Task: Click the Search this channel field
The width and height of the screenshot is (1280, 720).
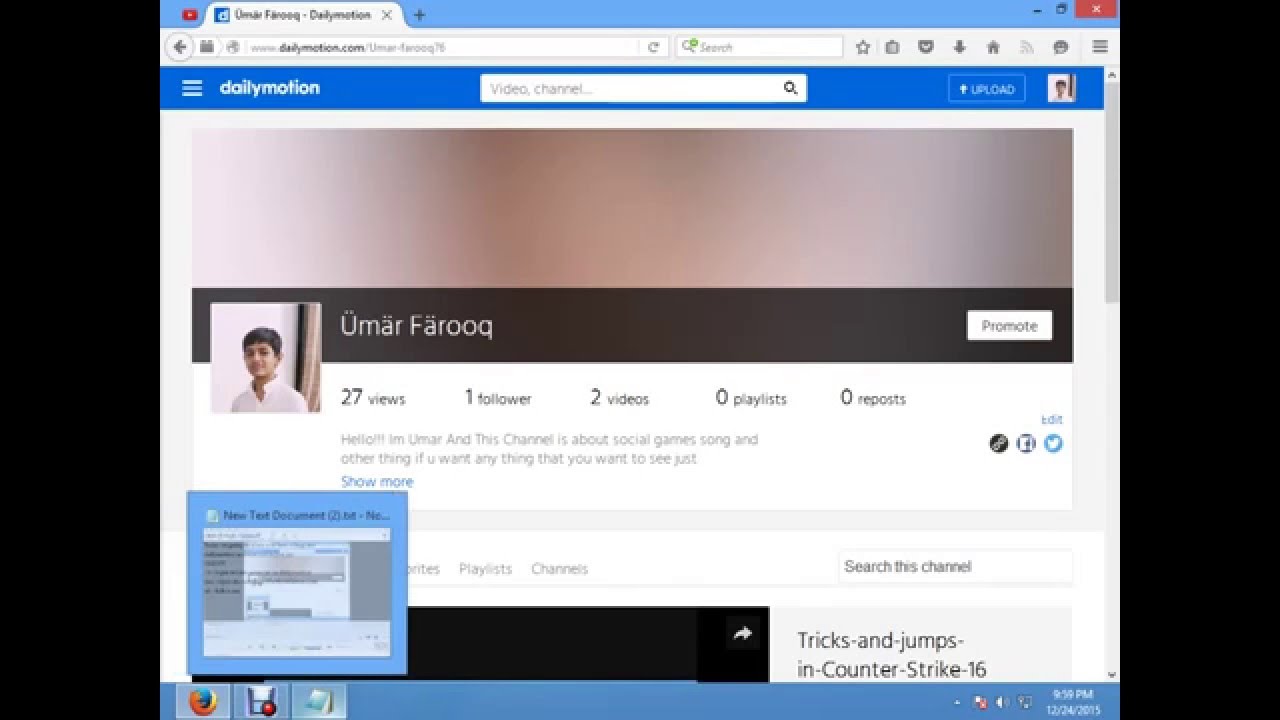Action: pyautogui.click(x=955, y=566)
